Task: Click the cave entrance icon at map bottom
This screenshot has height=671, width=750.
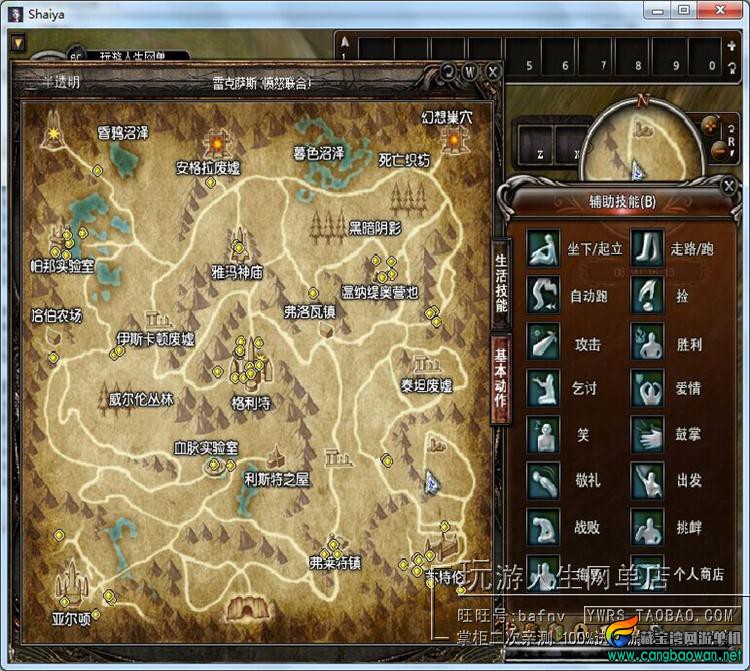Action: (248, 607)
